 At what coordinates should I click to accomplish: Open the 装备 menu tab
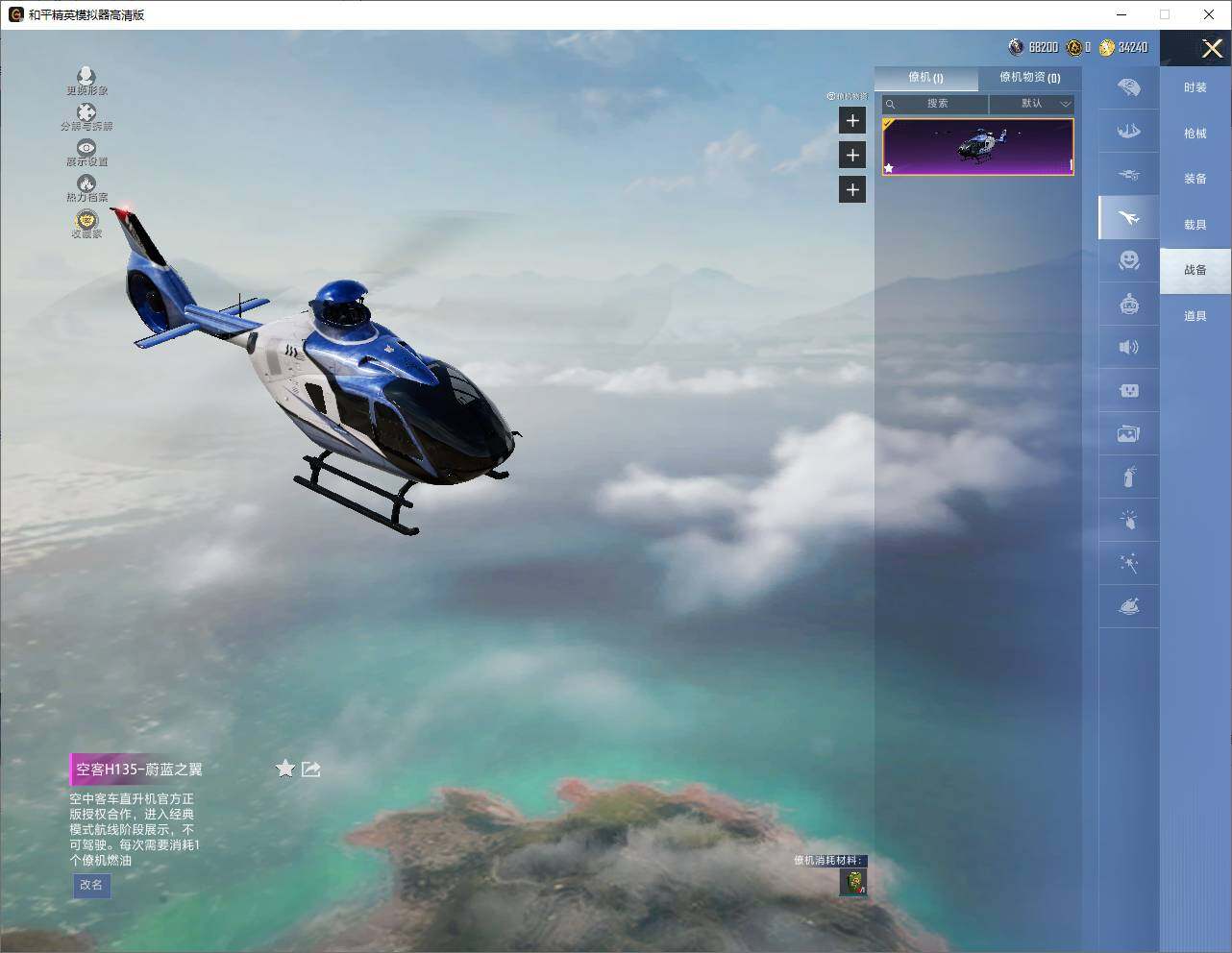pyautogui.click(x=1195, y=179)
